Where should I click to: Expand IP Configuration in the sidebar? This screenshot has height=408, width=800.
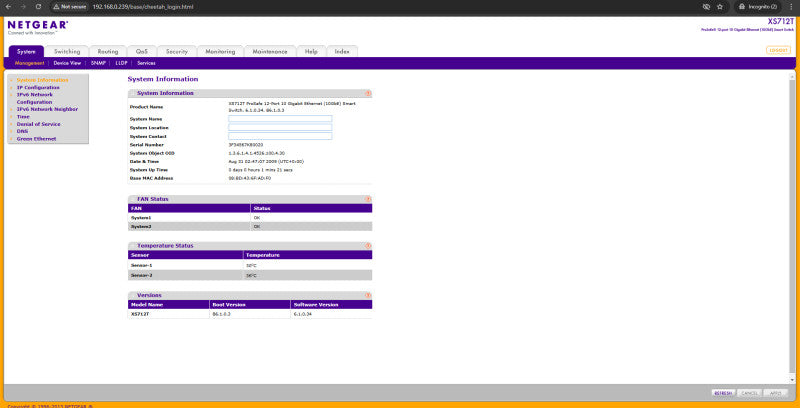[38, 88]
